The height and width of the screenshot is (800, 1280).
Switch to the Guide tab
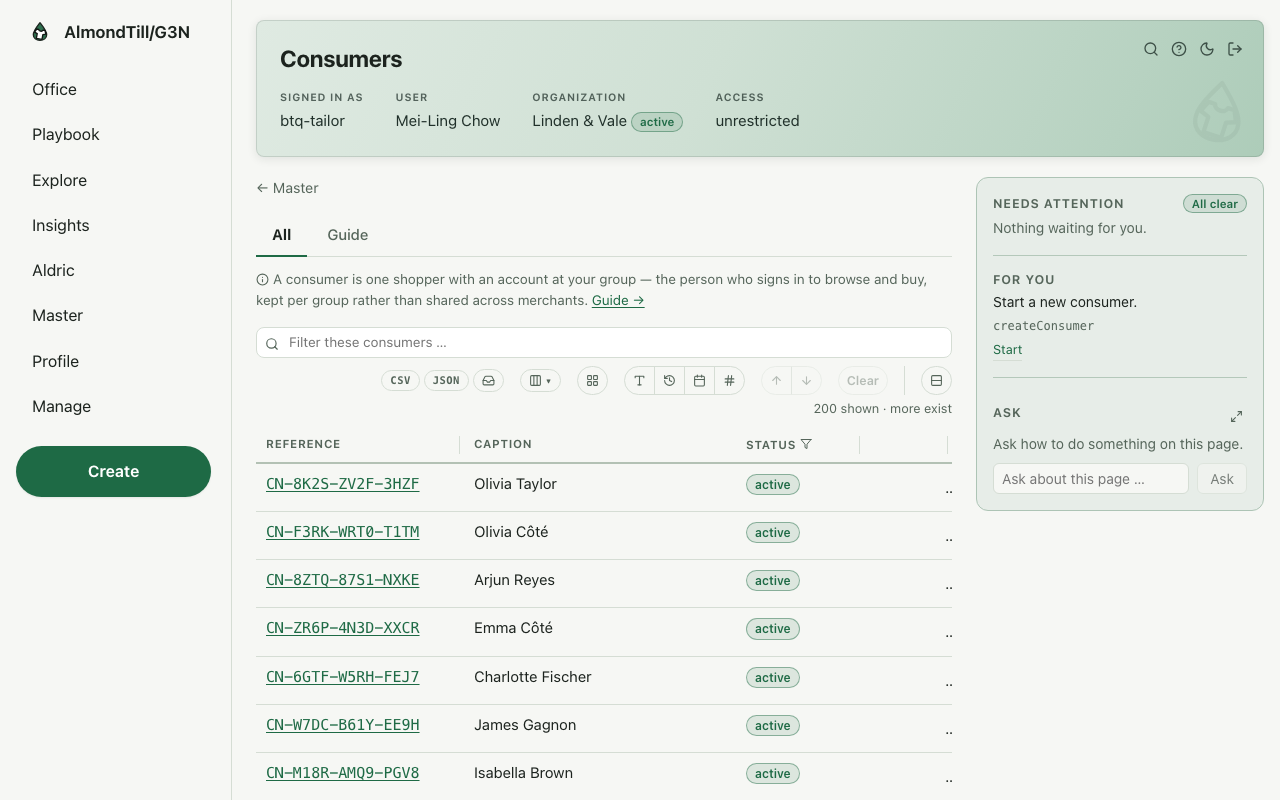point(348,235)
